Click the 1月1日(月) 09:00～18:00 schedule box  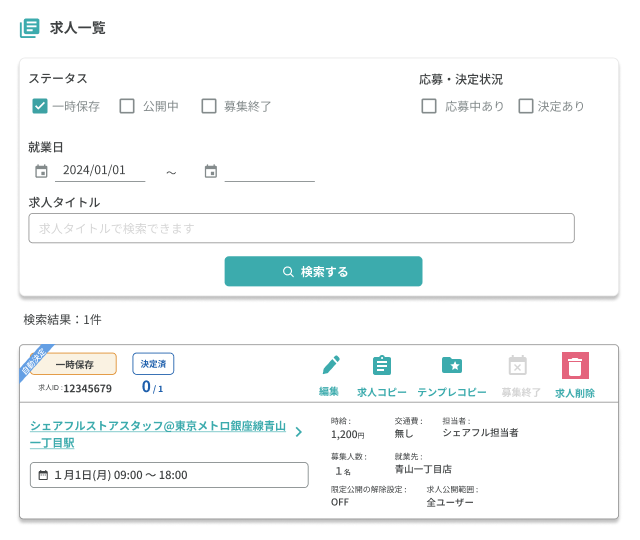169,475
